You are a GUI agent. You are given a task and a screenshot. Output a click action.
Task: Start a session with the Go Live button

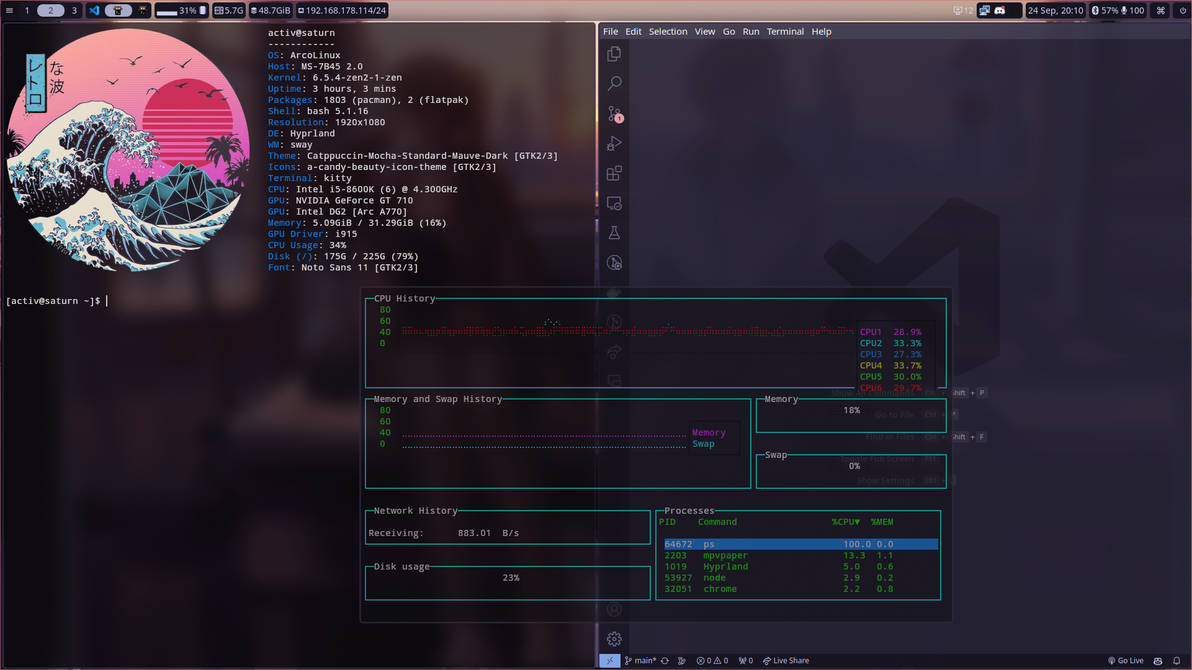pyautogui.click(x=1126, y=660)
